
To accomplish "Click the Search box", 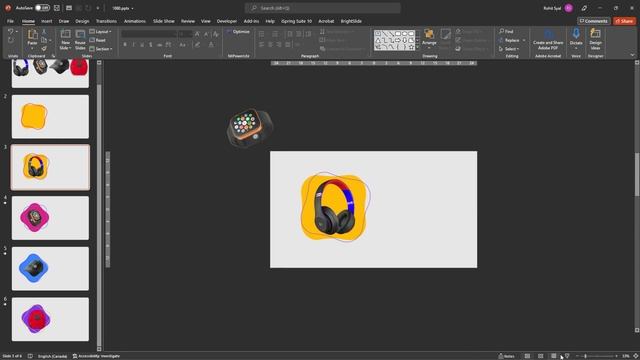I will 322,8.
